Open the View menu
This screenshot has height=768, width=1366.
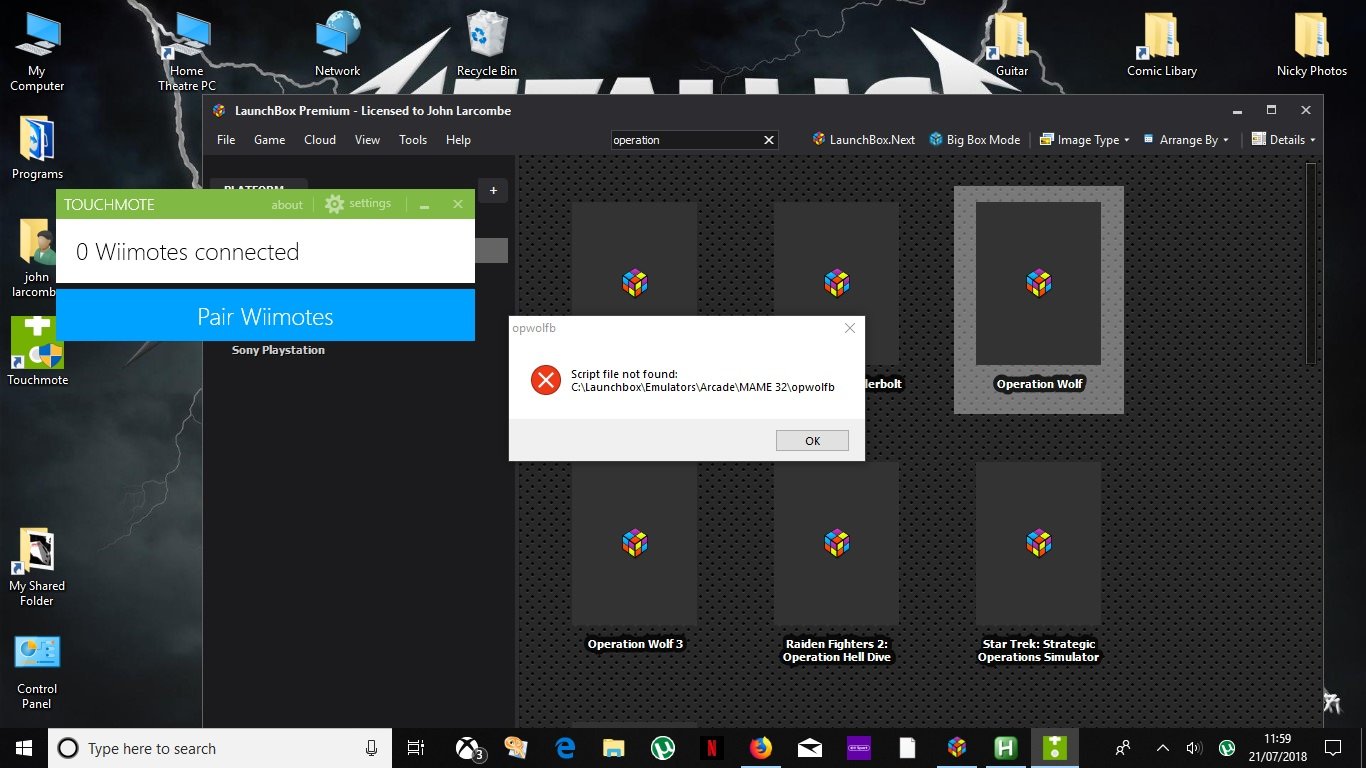pyautogui.click(x=367, y=140)
